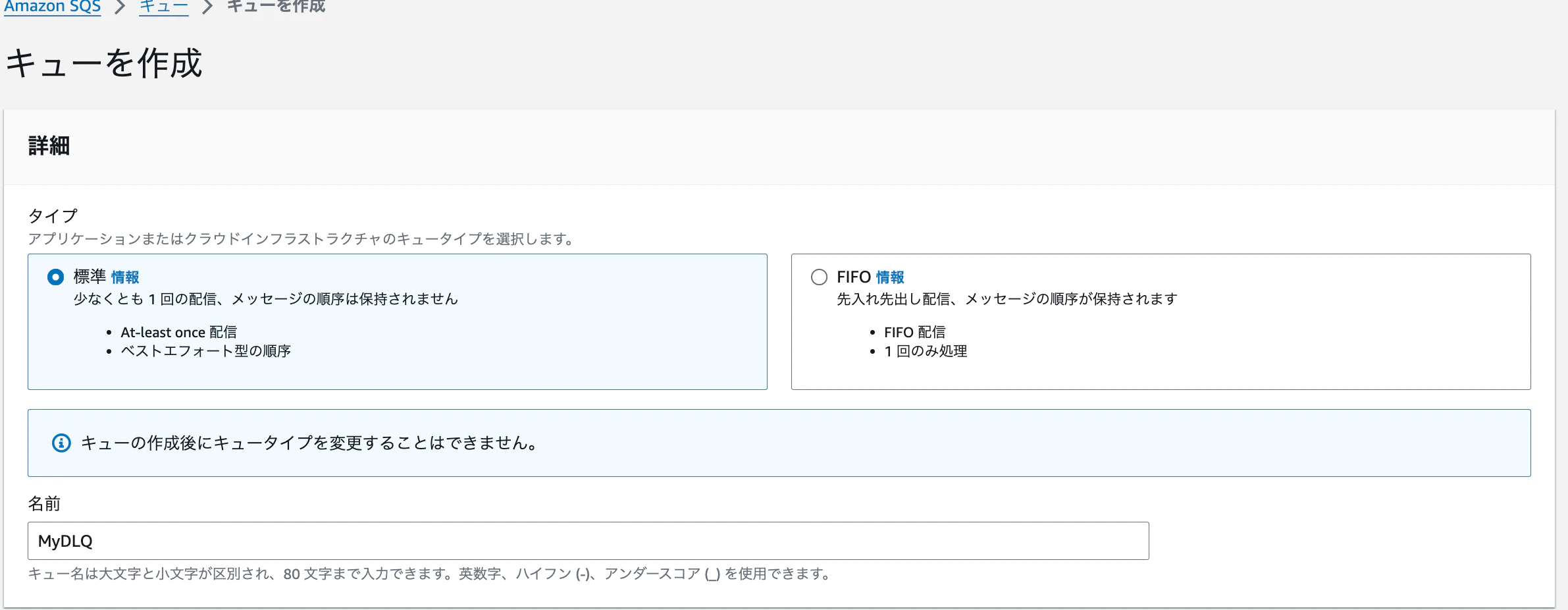This screenshot has height=610, width=1568.
Task: Click the 名前 input field containing MyDLQ
Action: pyautogui.click(x=588, y=541)
